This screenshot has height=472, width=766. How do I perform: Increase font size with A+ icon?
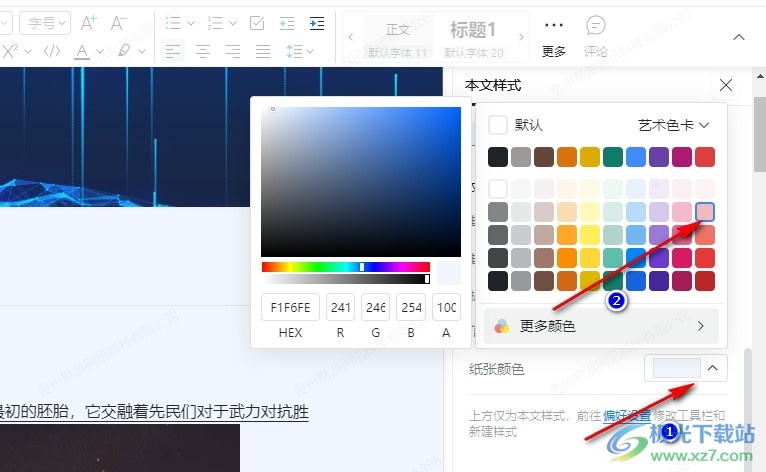[x=88, y=23]
